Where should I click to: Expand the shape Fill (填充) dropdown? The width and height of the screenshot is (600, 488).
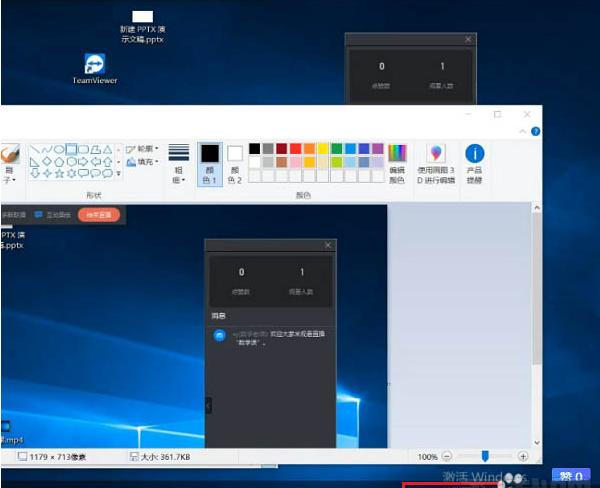[142, 161]
